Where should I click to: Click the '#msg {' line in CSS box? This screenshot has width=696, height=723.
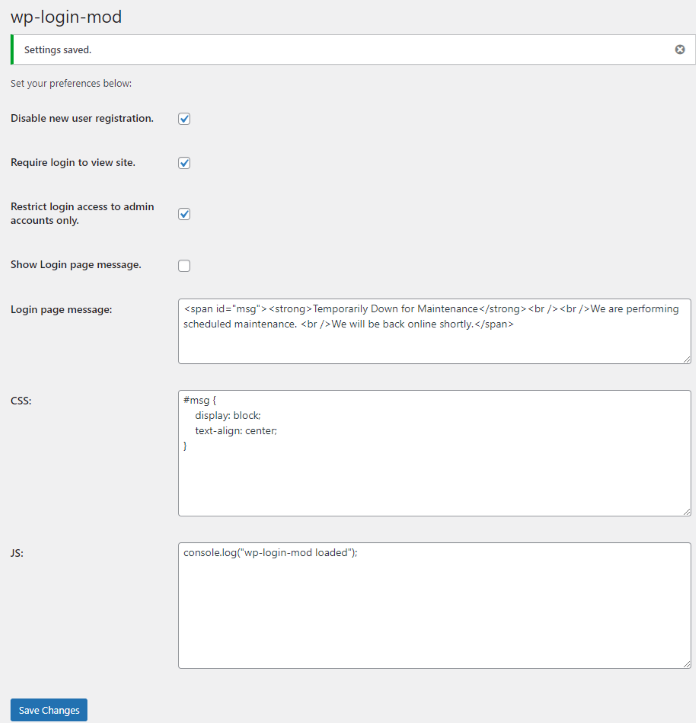[x=200, y=400]
